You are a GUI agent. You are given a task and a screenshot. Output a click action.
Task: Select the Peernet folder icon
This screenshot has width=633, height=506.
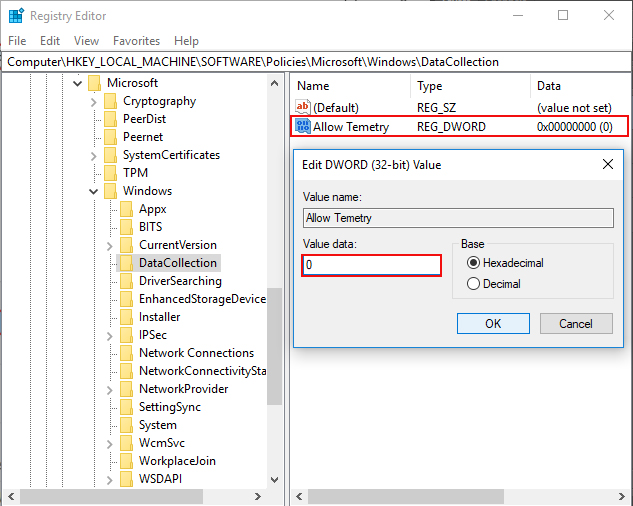point(110,137)
